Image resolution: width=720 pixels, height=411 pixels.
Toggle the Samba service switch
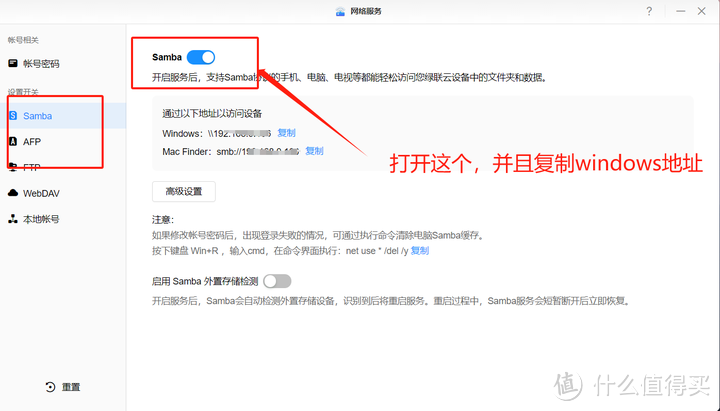201,57
